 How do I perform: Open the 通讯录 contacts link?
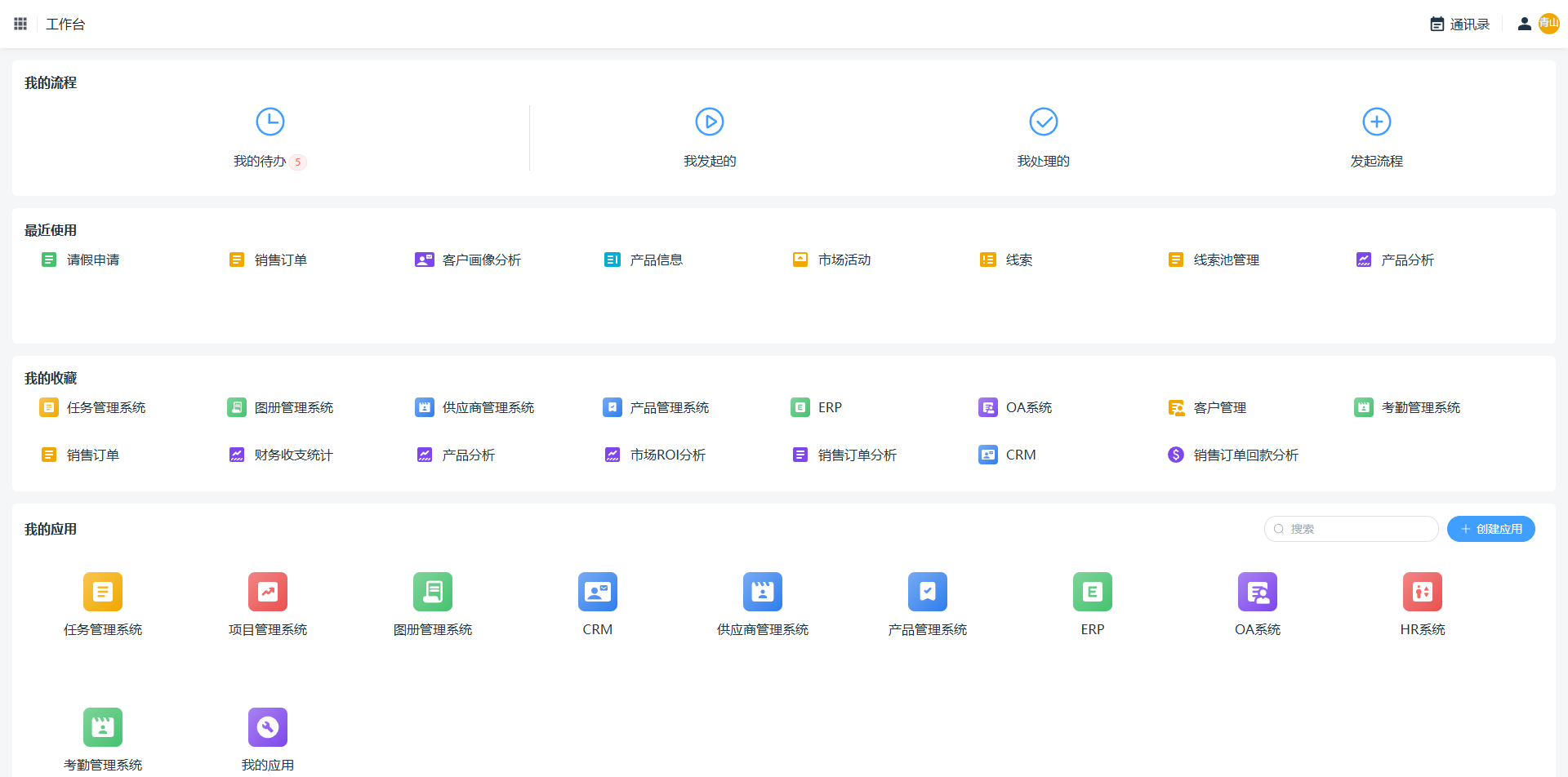pos(1460,24)
